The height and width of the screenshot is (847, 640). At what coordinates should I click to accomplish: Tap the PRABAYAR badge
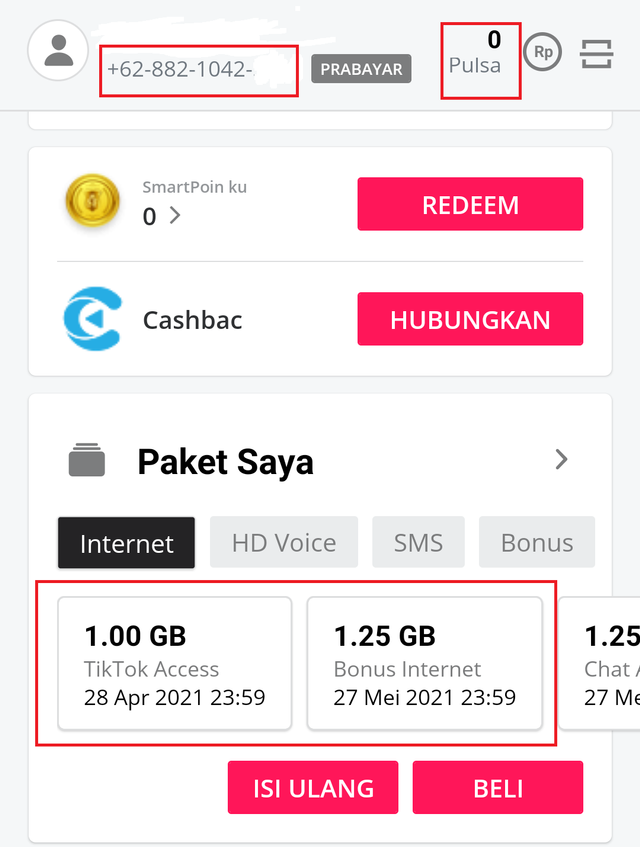(x=361, y=69)
